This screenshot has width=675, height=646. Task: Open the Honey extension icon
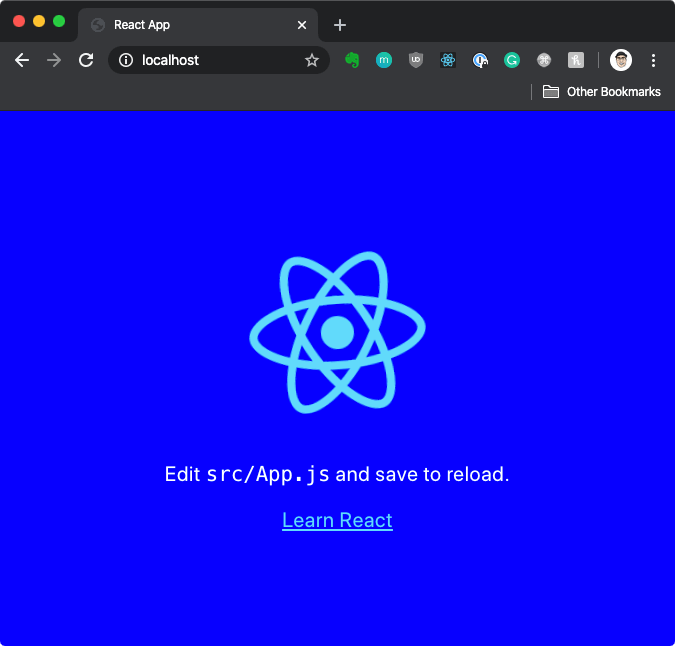coord(576,60)
